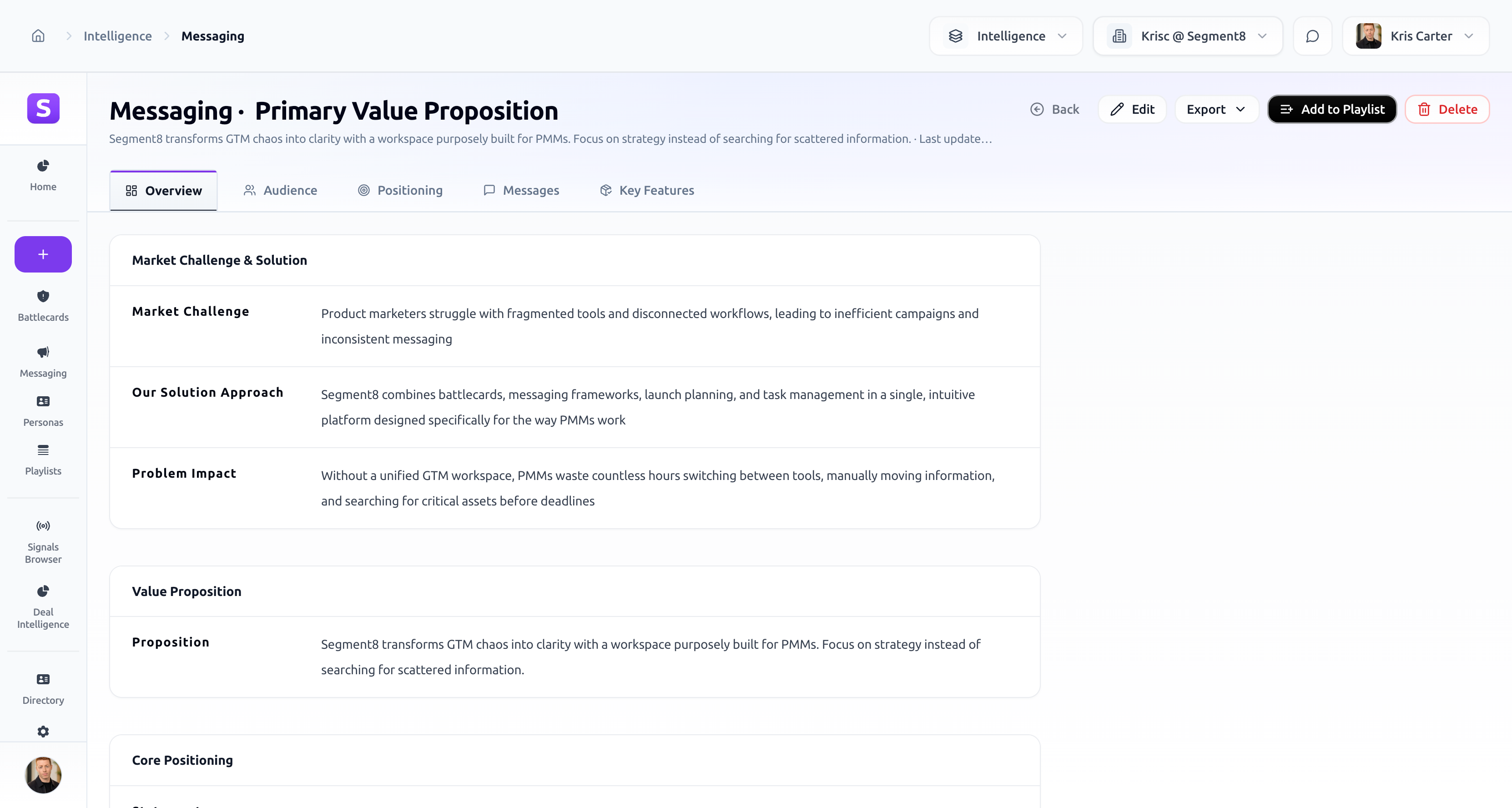Click the Core Positioning heading
Image resolution: width=1512 pixels, height=808 pixels.
[182, 760]
